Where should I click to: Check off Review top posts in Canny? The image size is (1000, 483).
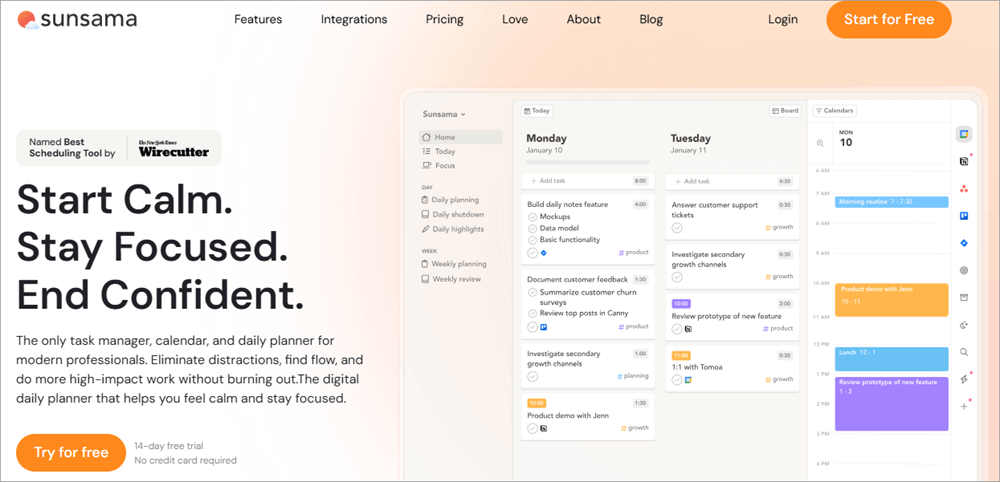533,313
